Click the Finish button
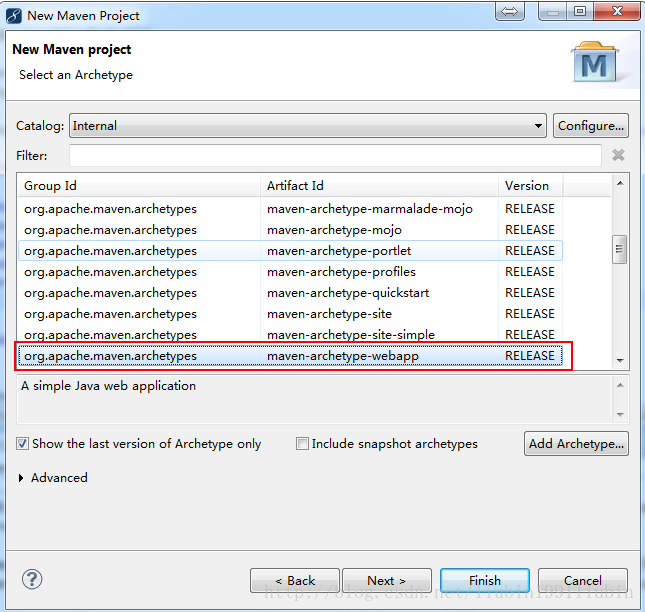Screen dimensions: 645x612 pos(485,580)
